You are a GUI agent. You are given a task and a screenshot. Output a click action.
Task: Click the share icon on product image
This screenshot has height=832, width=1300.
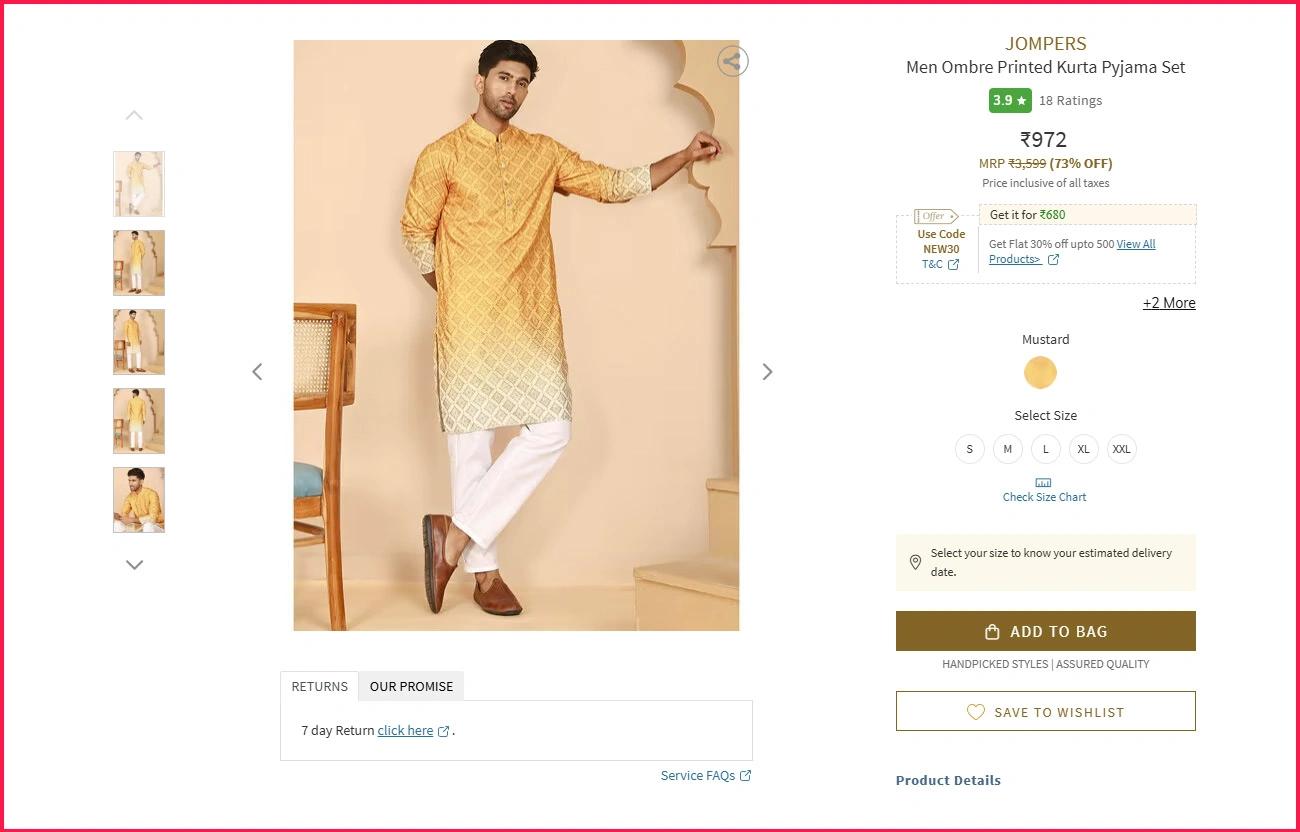point(733,62)
